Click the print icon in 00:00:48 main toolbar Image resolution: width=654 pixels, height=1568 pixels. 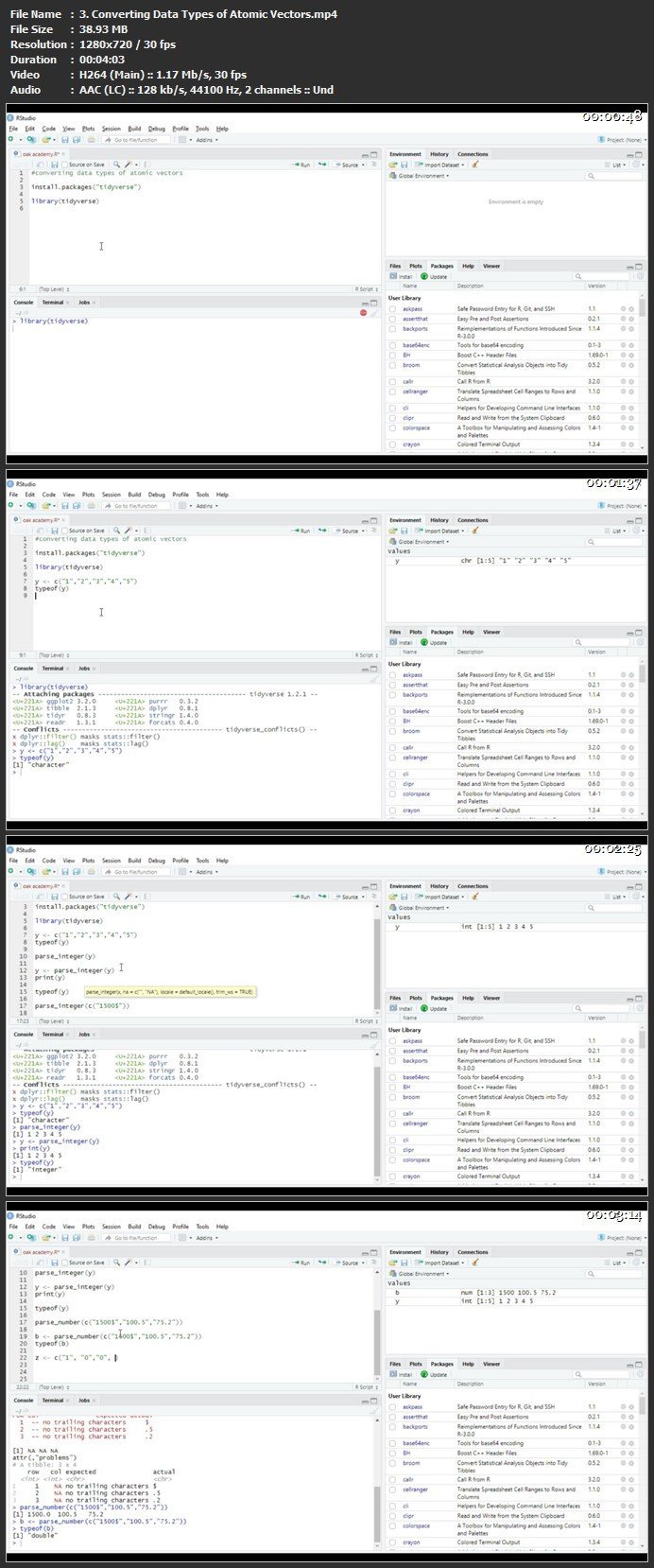[90, 139]
